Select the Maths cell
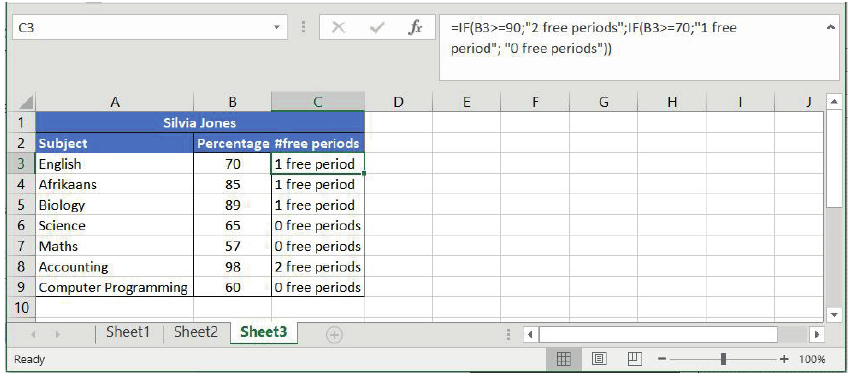The width and height of the screenshot is (848, 374). click(x=114, y=246)
